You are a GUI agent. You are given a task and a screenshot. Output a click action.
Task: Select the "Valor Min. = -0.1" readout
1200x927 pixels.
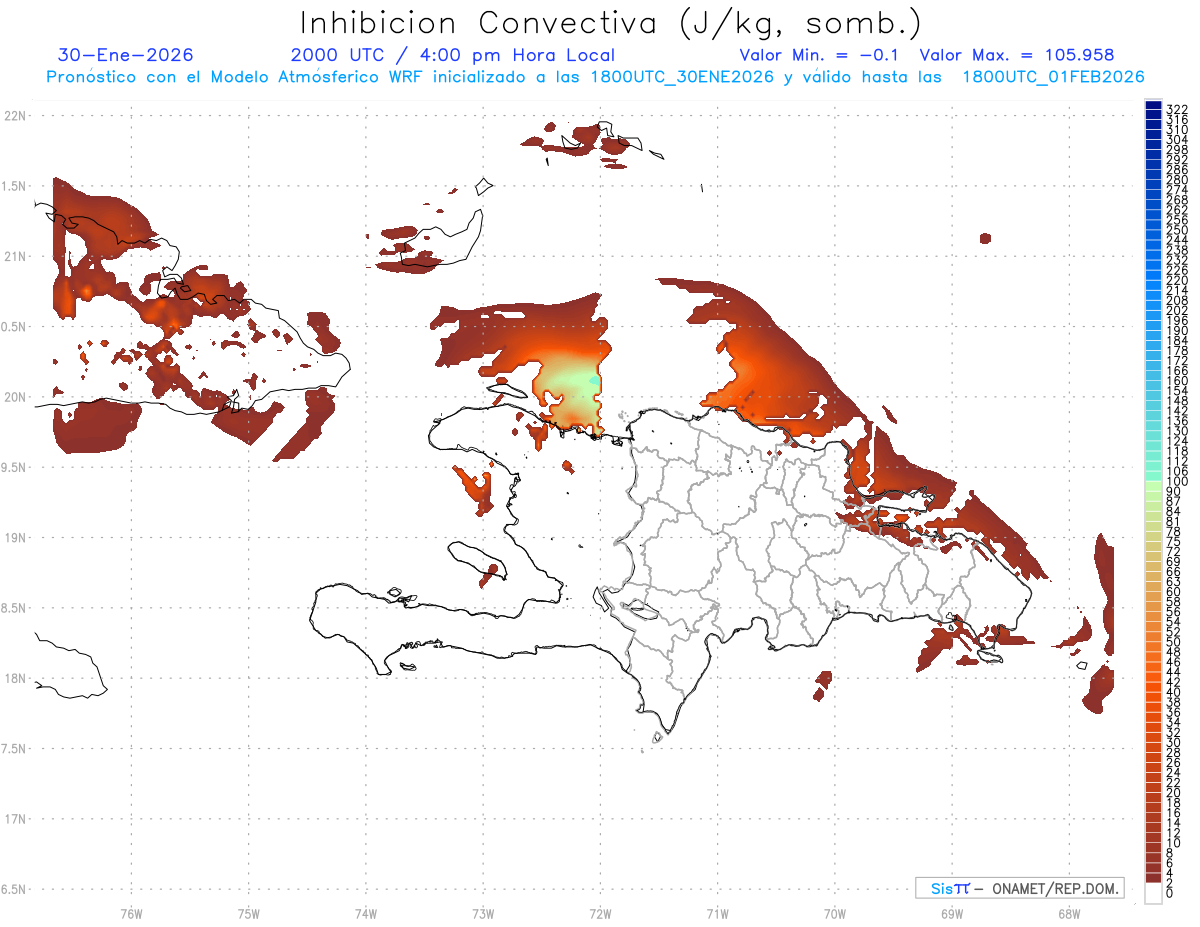click(821, 55)
